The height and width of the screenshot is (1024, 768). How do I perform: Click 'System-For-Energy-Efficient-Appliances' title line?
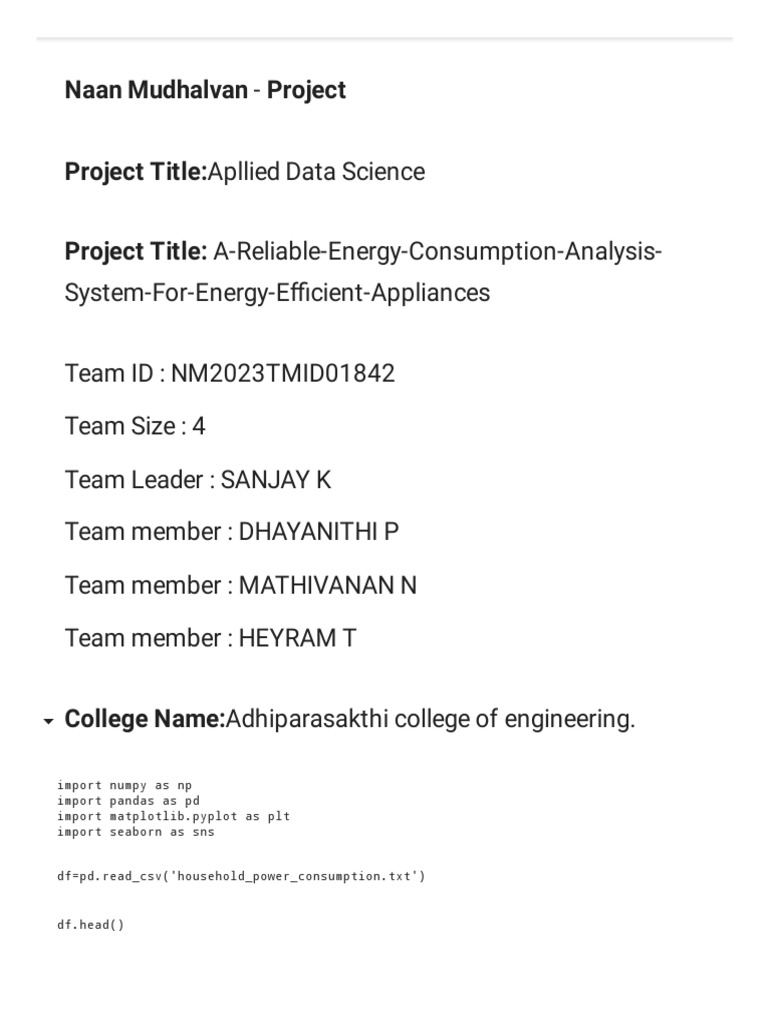tap(277, 293)
